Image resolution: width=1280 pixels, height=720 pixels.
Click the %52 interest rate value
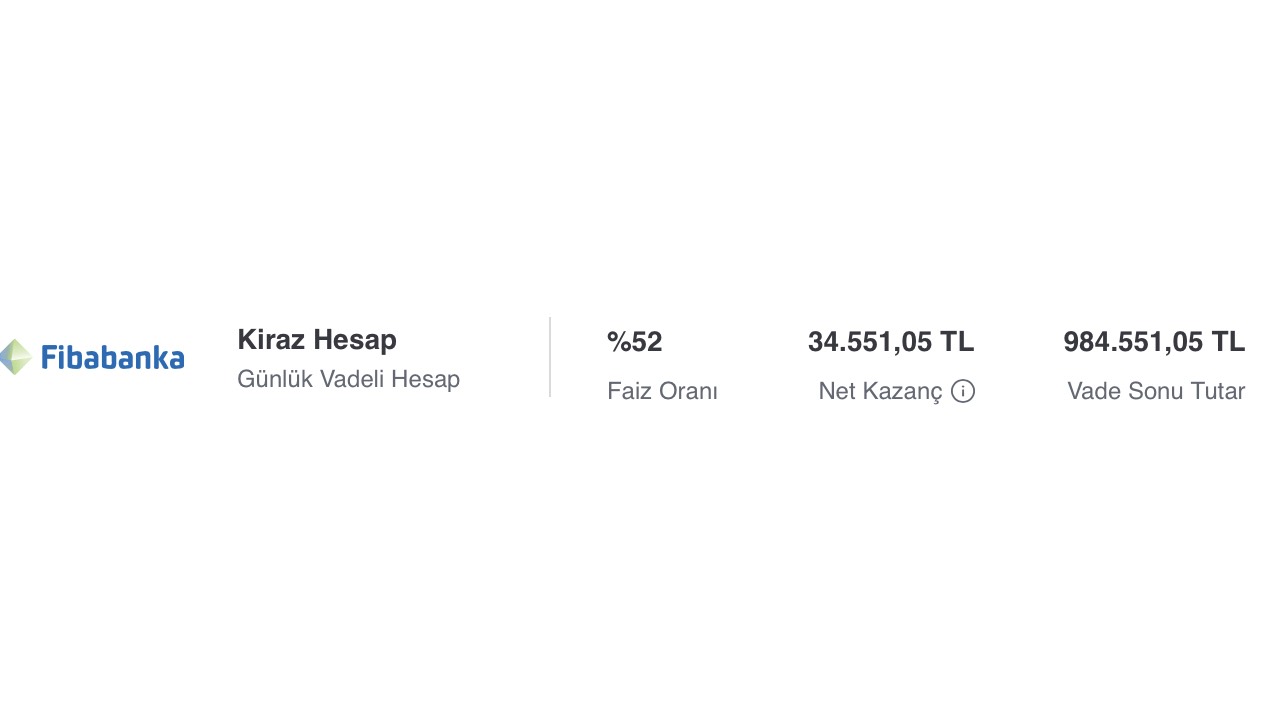click(x=635, y=342)
